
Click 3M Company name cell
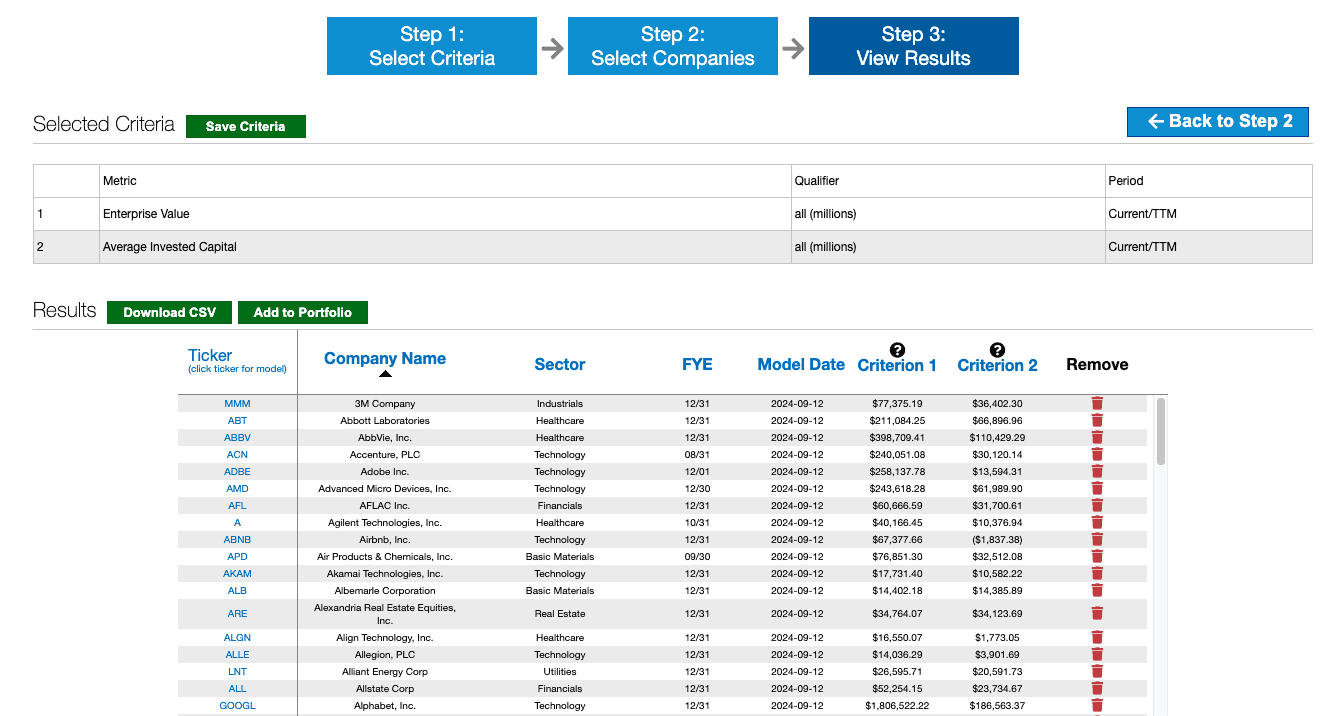coord(385,404)
